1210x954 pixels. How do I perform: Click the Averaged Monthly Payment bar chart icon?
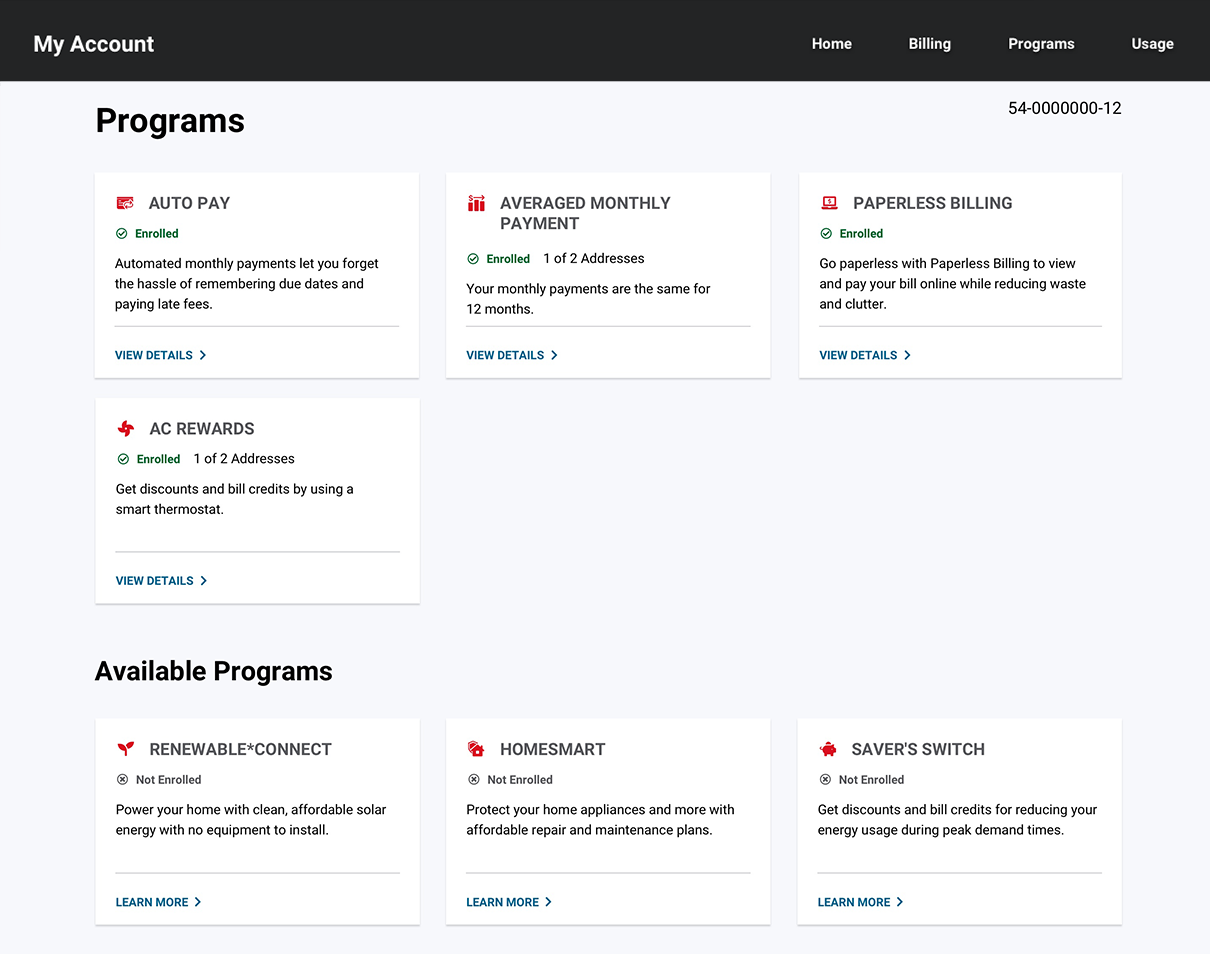(x=476, y=203)
